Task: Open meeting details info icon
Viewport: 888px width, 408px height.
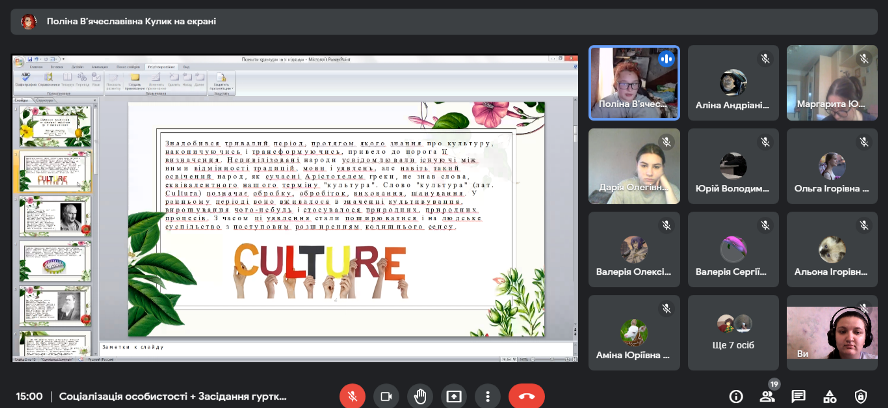Action: [x=736, y=396]
